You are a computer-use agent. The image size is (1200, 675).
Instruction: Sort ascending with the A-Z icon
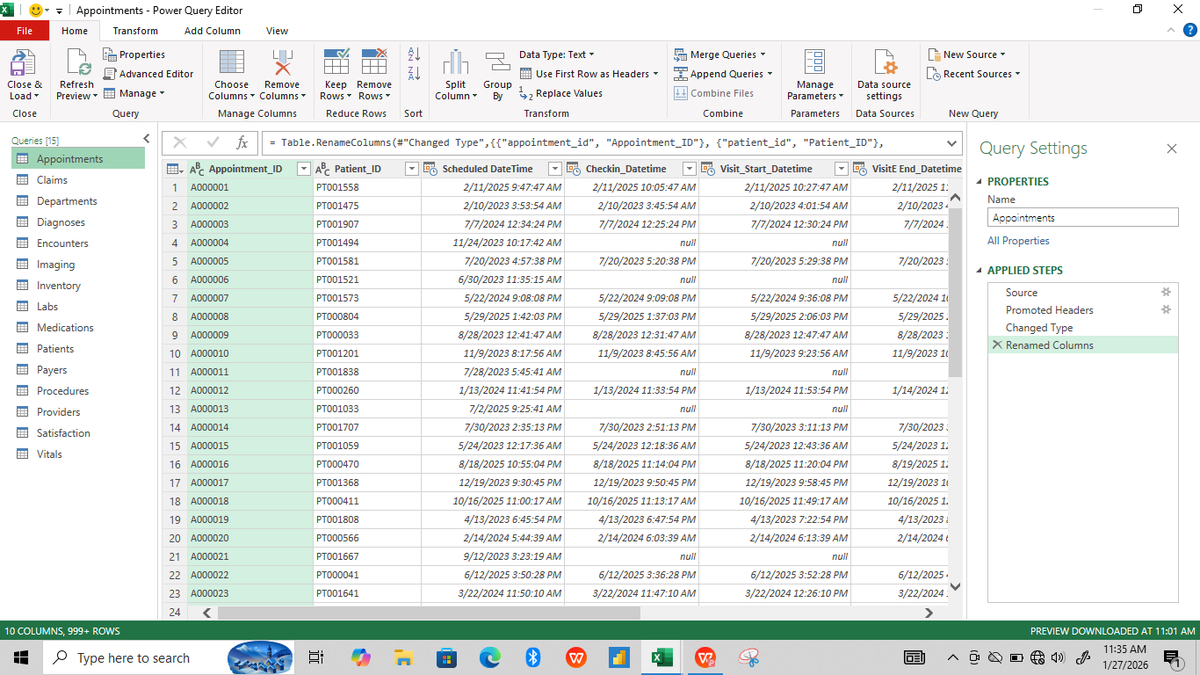(x=412, y=55)
